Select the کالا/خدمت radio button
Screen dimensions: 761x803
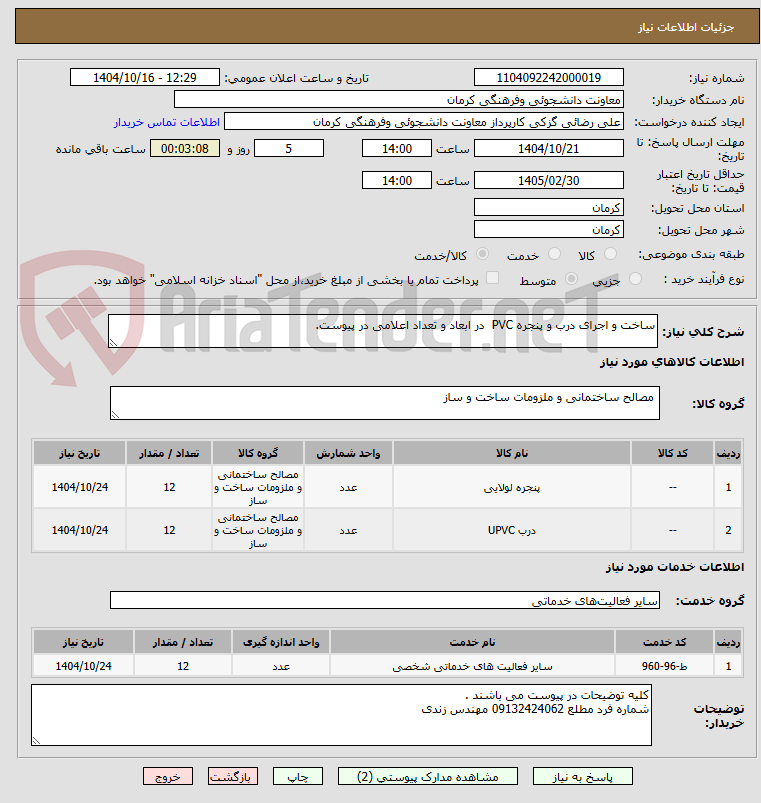(482, 253)
